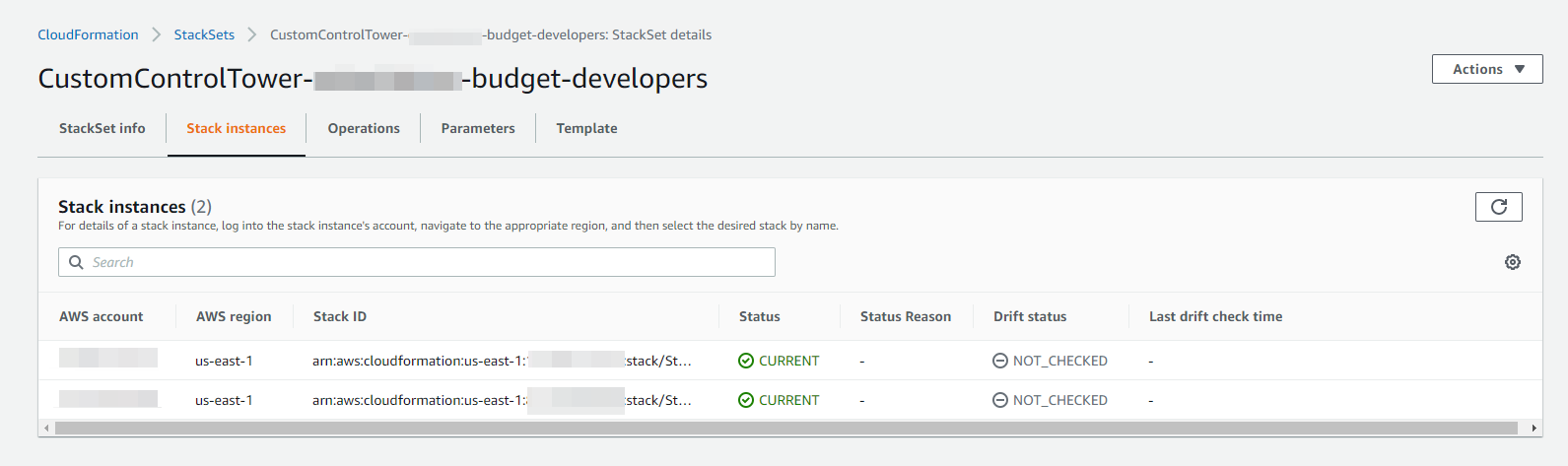Click the Status column header

point(760,316)
